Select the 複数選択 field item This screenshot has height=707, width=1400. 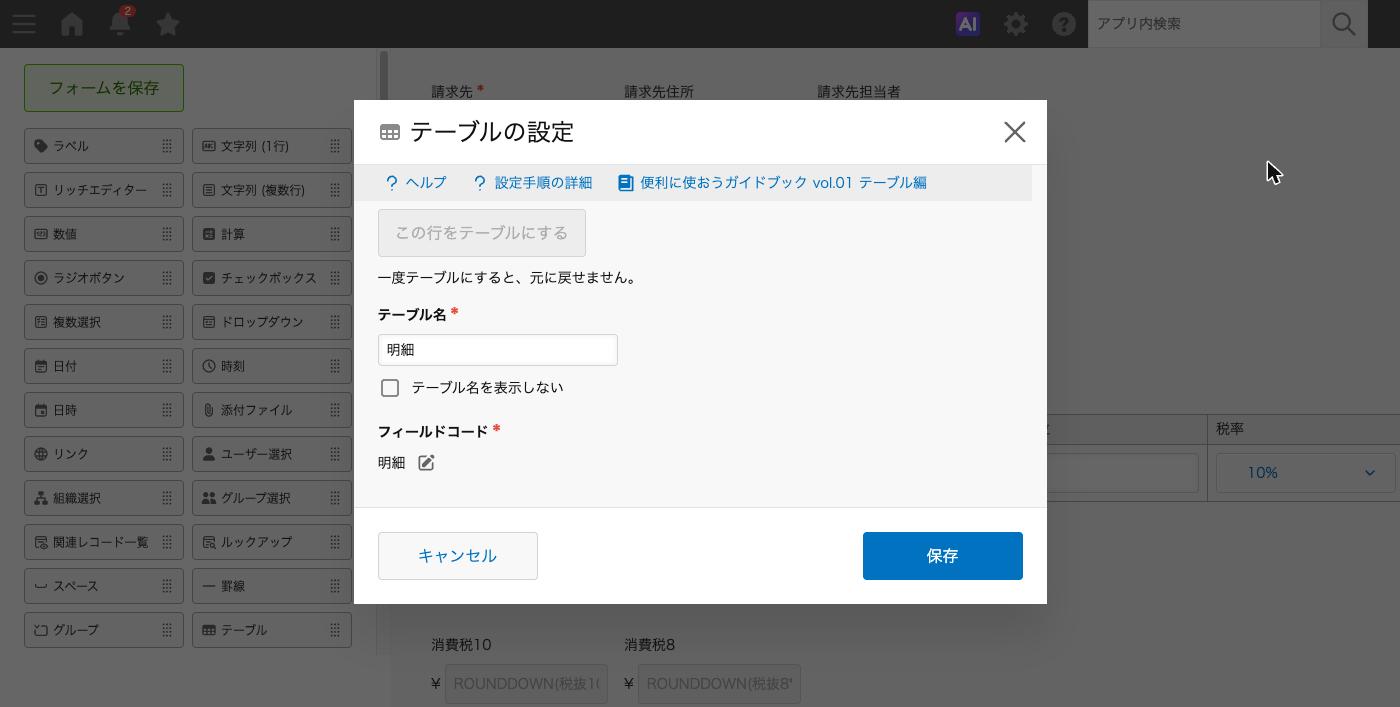(x=104, y=322)
